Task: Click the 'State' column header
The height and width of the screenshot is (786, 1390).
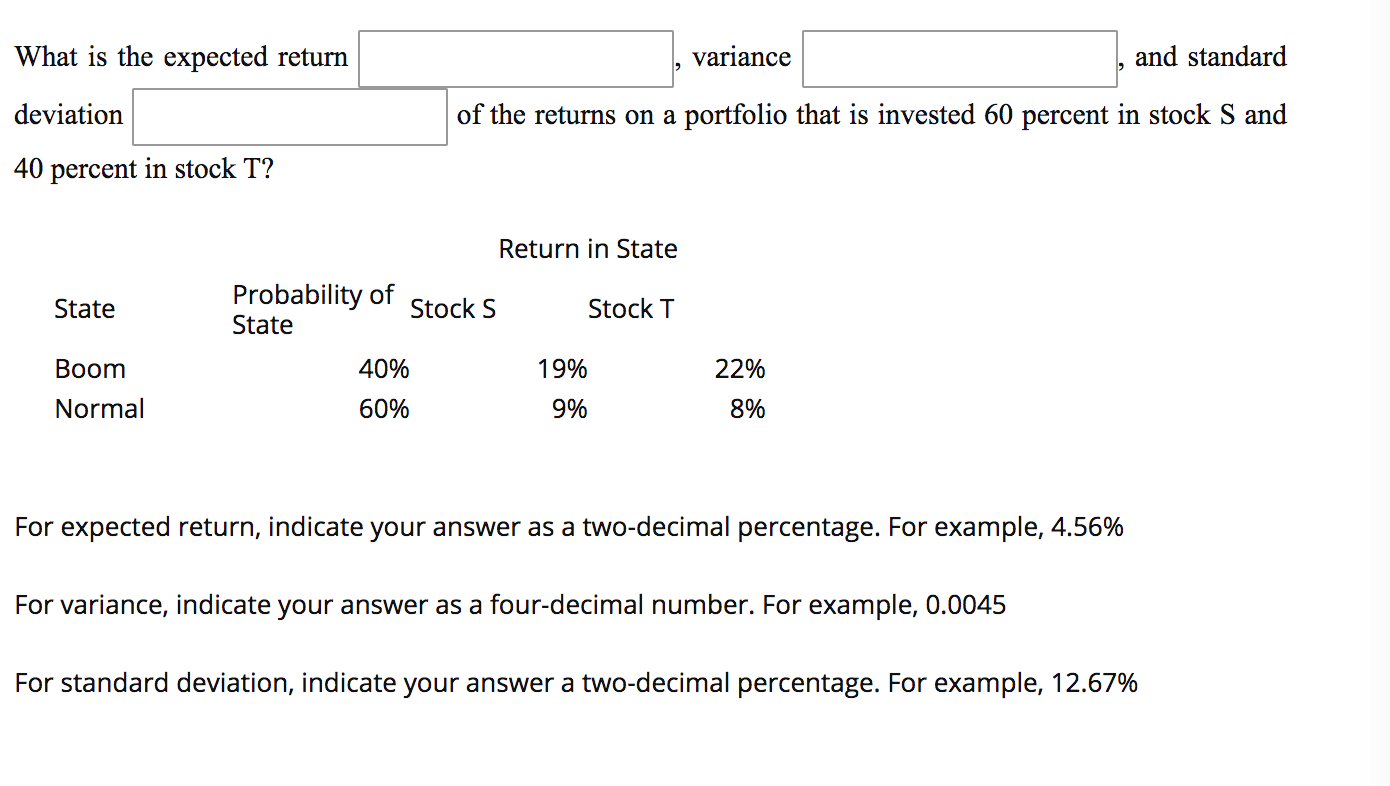Action: (84, 309)
